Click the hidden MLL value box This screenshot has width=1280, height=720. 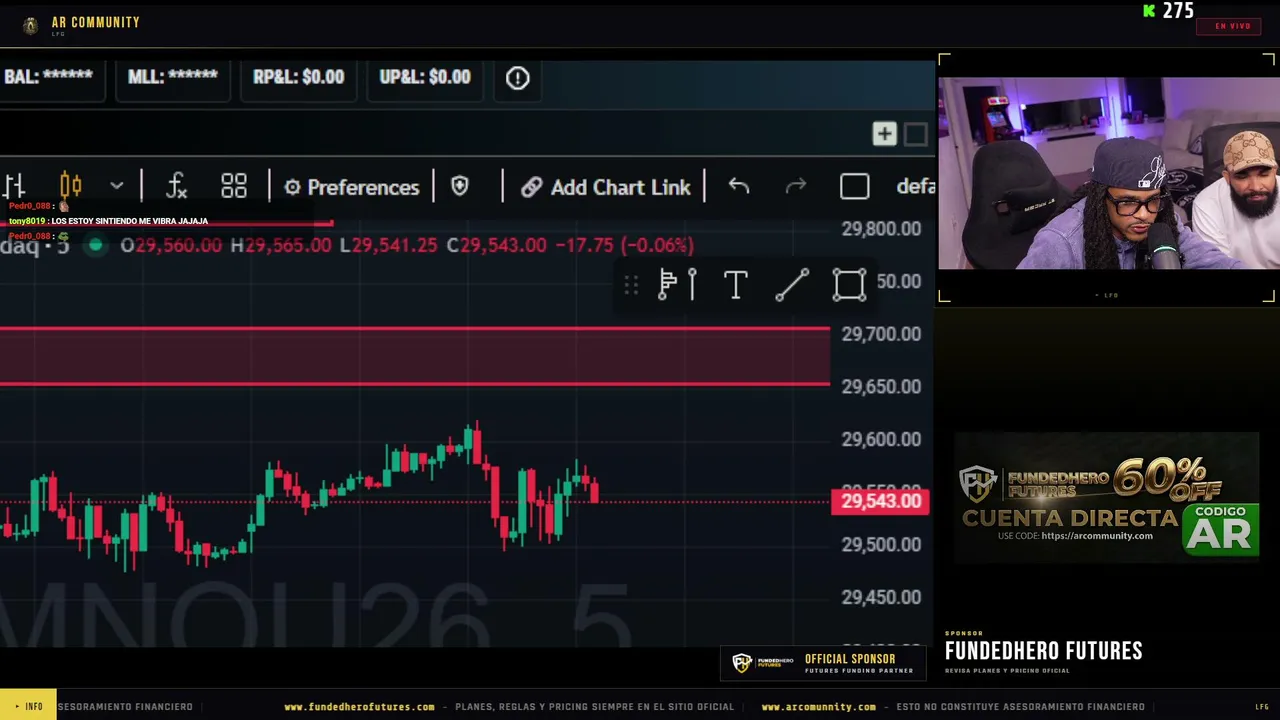pyautogui.click(x=173, y=78)
